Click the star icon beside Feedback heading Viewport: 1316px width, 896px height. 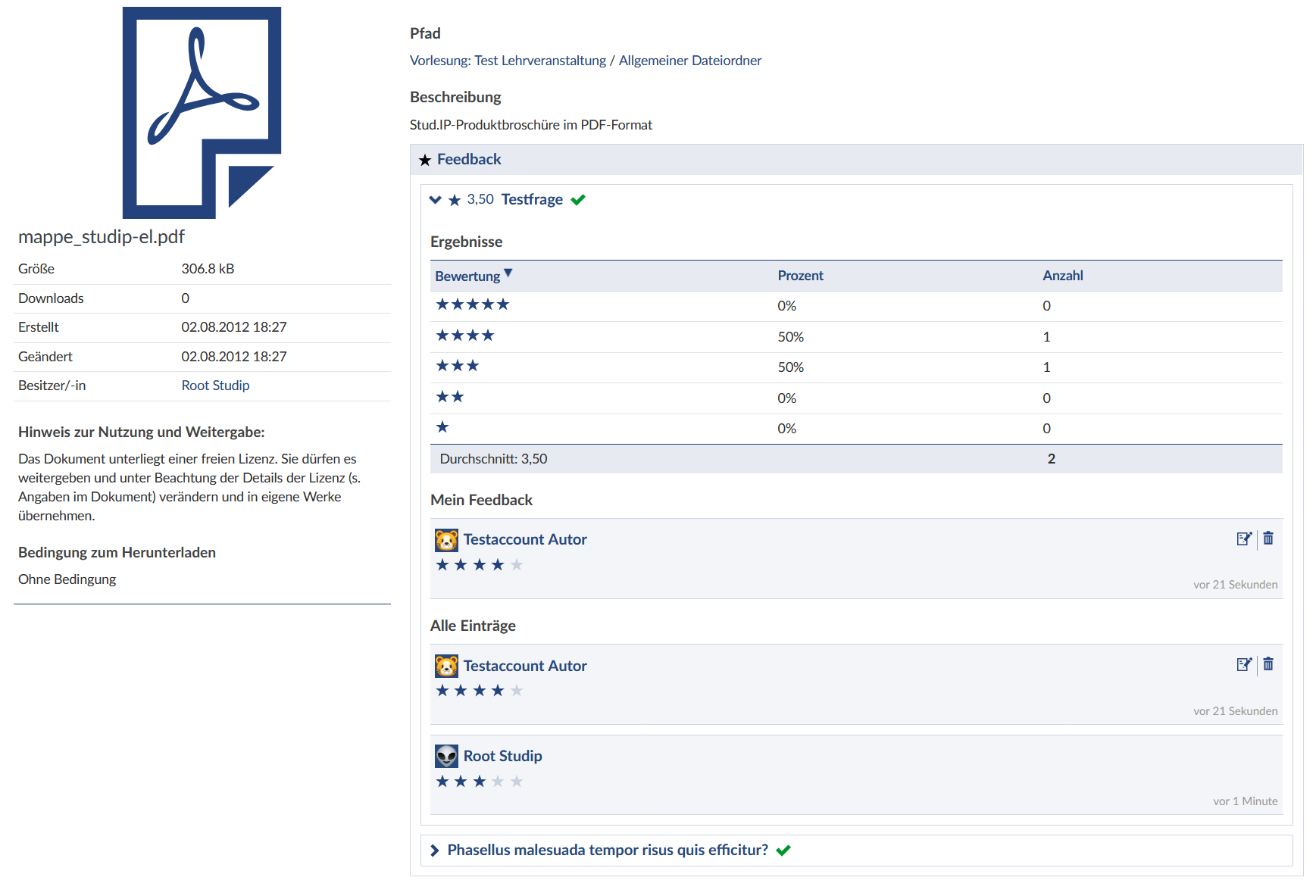[425, 160]
